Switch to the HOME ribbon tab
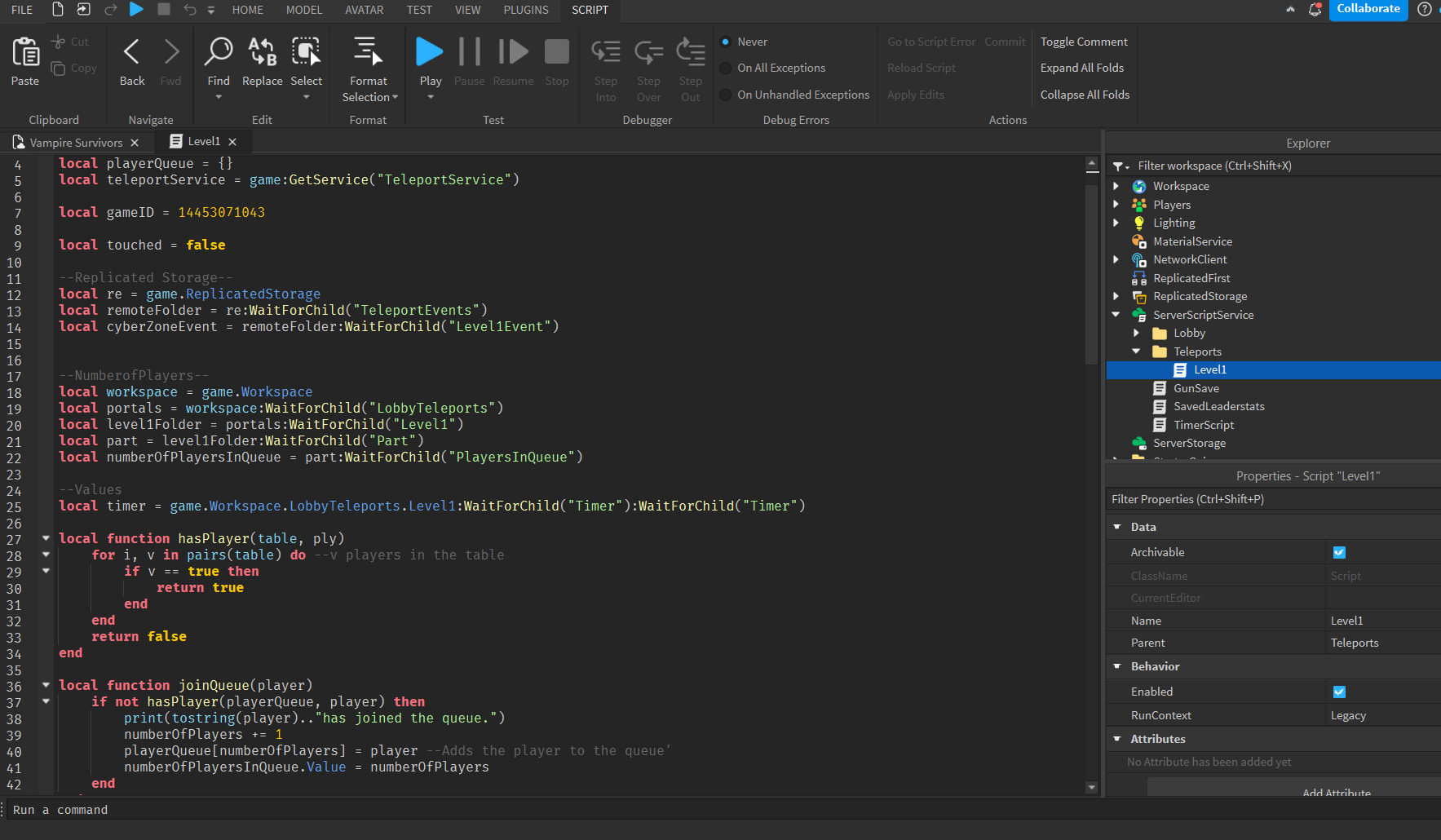Viewport: 1441px width, 840px height. point(248,10)
